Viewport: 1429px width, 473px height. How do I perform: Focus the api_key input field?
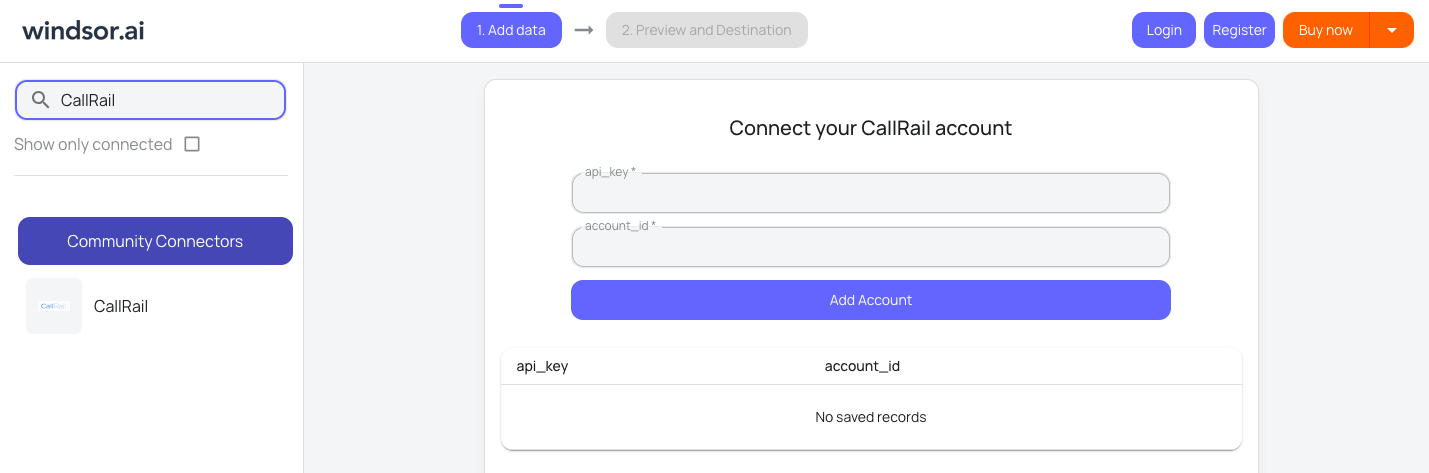[x=870, y=194]
